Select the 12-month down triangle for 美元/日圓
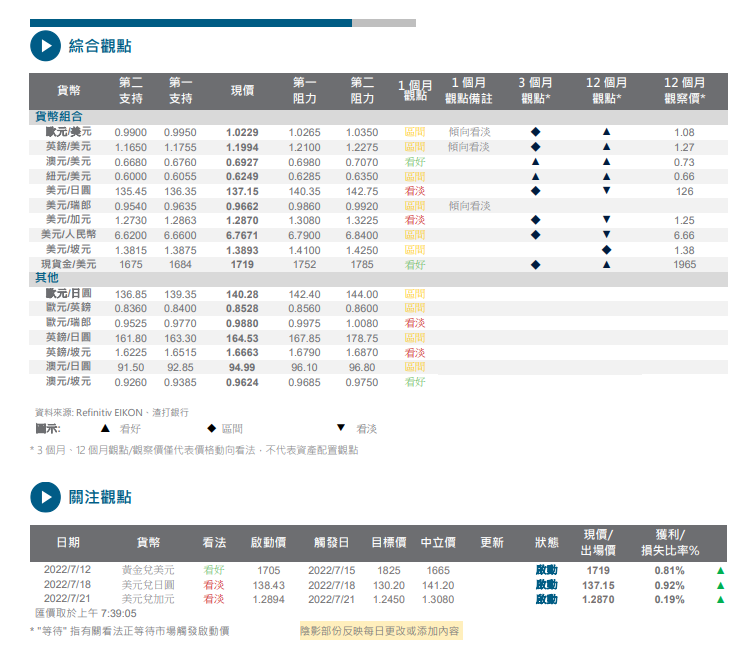This screenshot has height=651, width=750. tap(606, 190)
